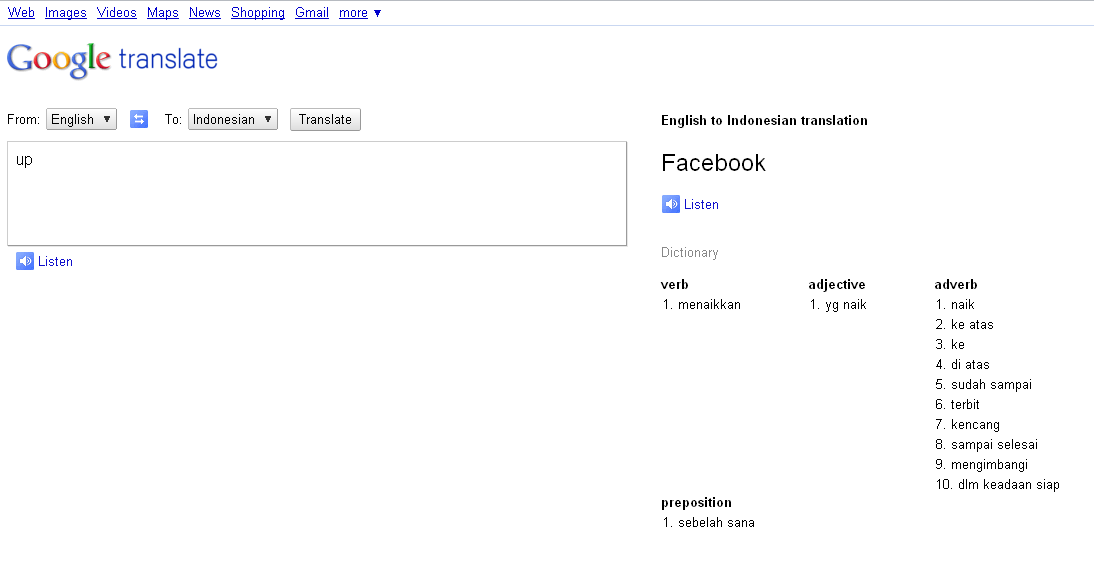Click the 'preposition' heading in Dictionary
The height and width of the screenshot is (563, 1094).
[696, 502]
